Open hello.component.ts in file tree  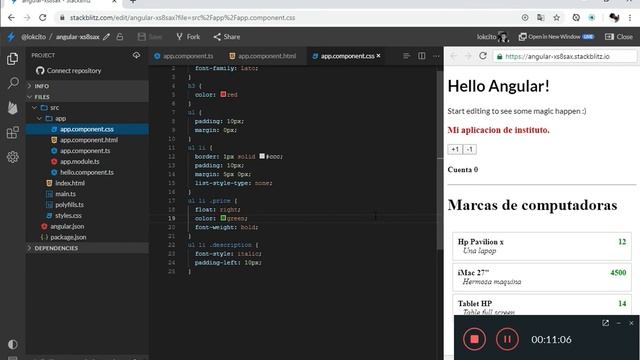click(87, 172)
